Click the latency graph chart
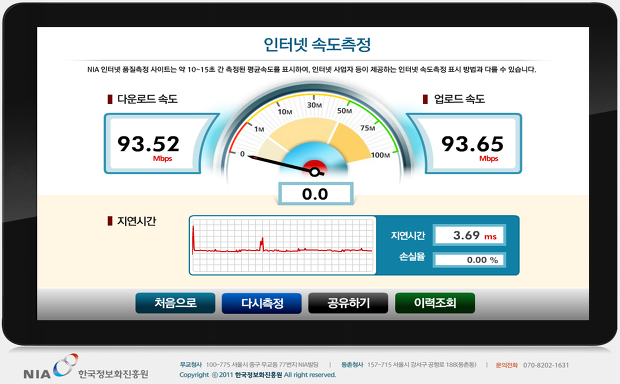 pyautogui.click(x=283, y=245)
